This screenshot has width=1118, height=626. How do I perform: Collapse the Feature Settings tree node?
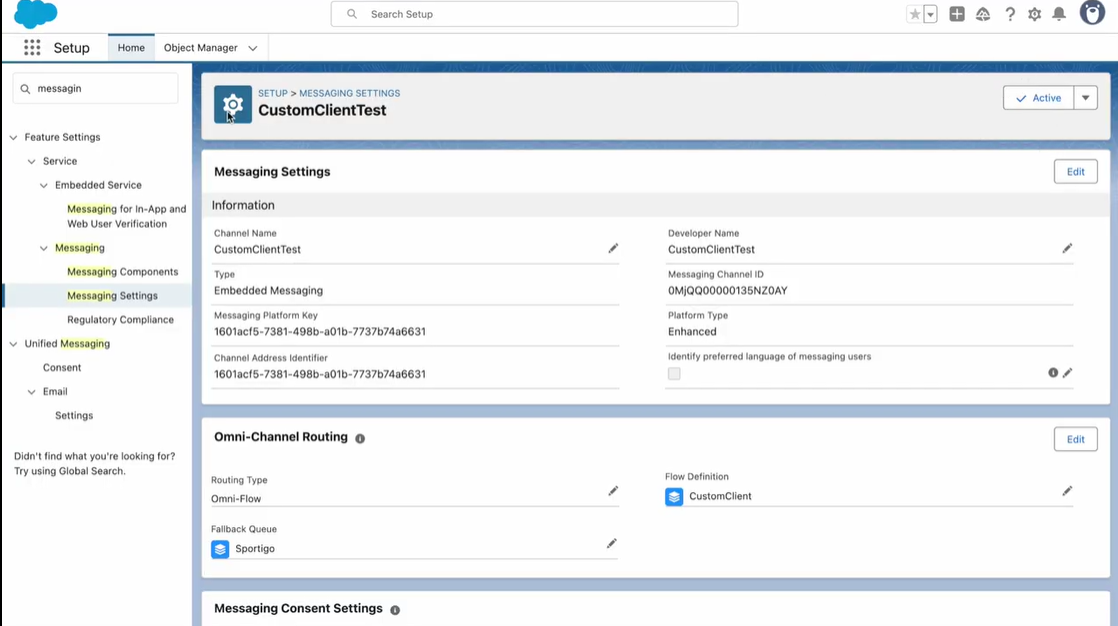(x=14, y=137)
